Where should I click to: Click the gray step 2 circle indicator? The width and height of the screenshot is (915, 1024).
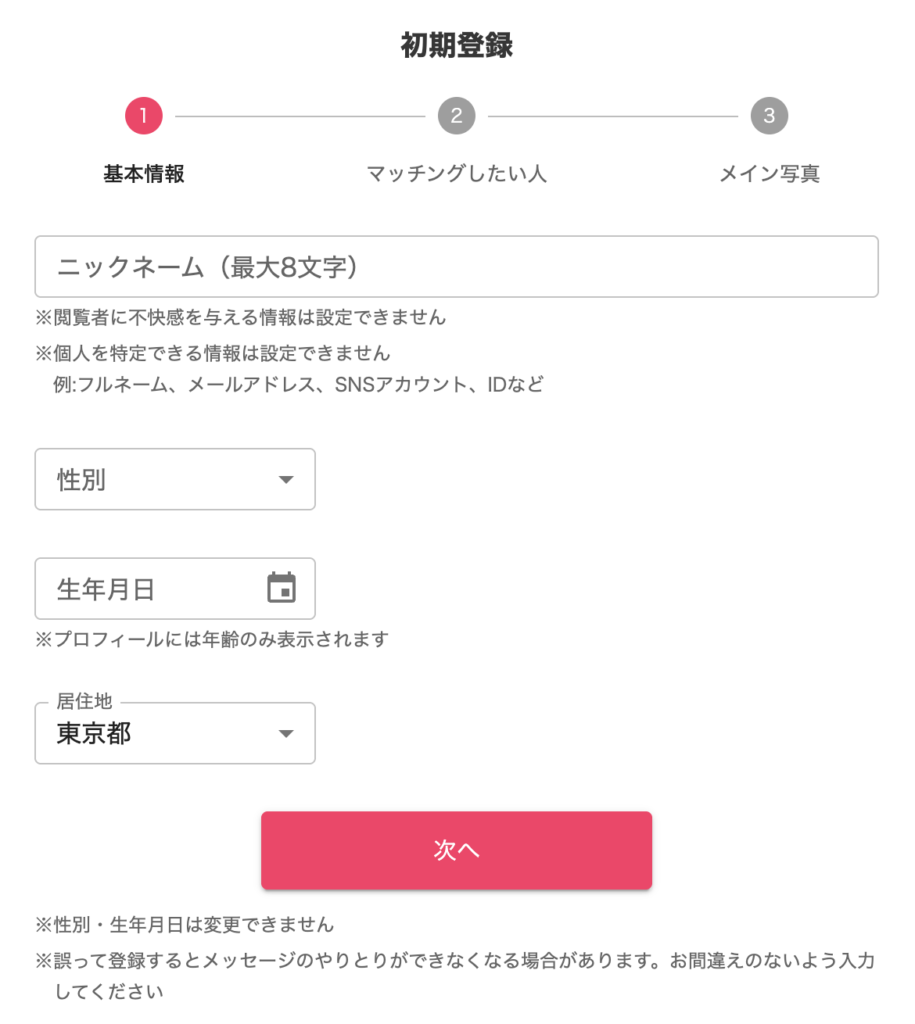457,114
